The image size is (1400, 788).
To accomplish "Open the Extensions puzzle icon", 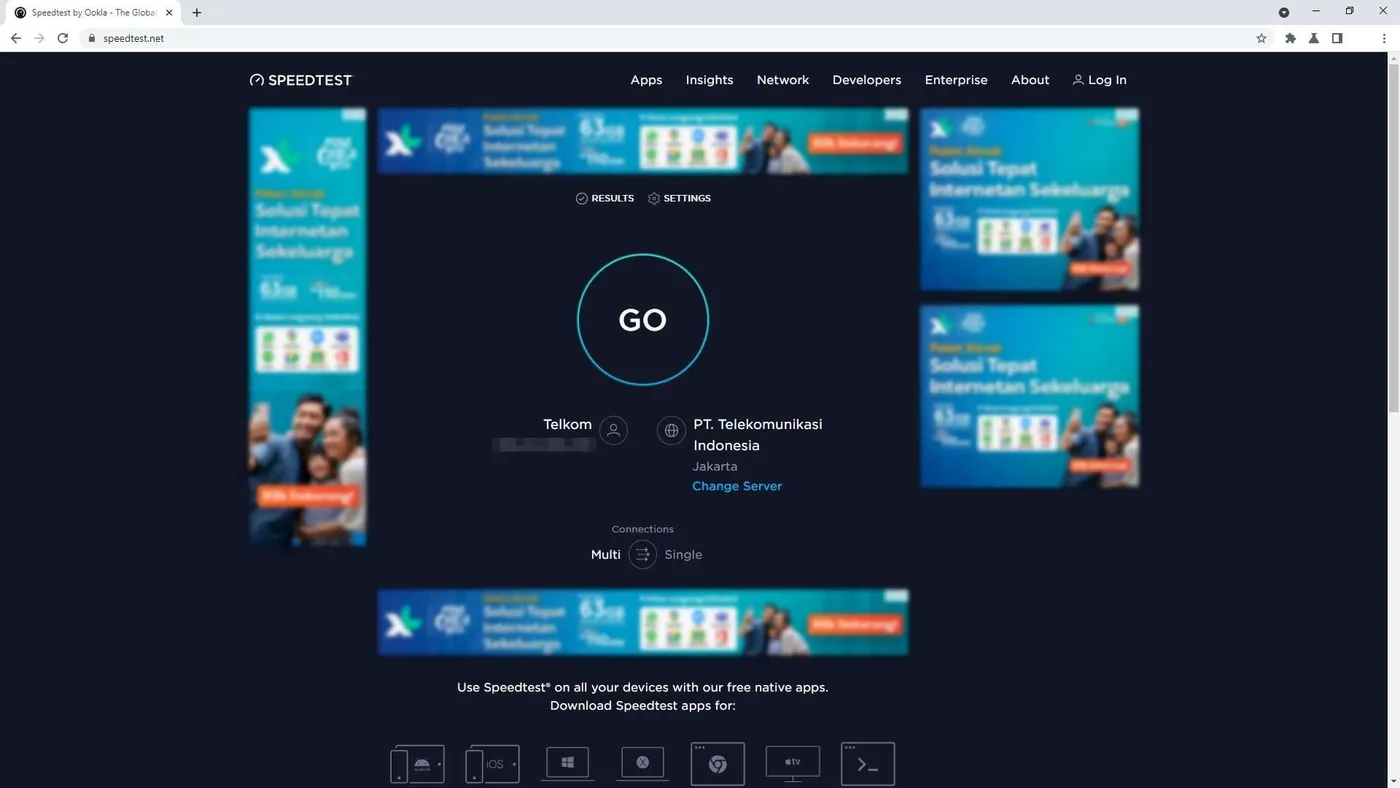I will (x=1290, y=38).
